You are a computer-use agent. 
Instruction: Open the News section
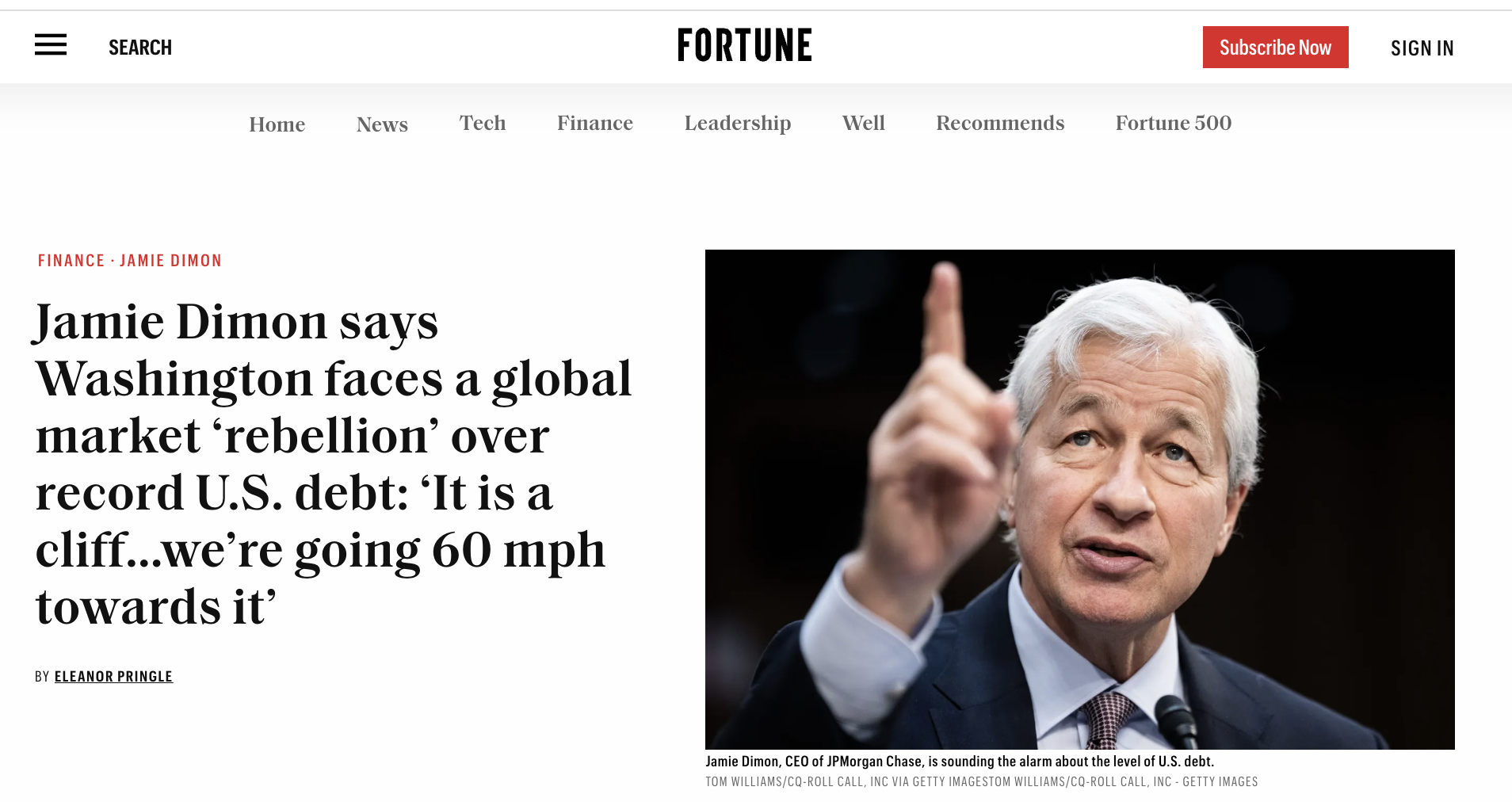click(382, 124)
